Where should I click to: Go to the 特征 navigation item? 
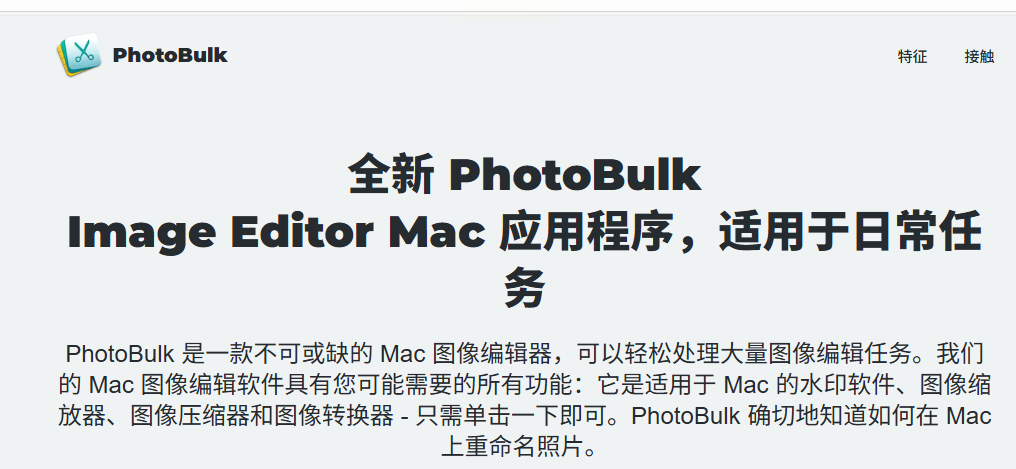tap(912, 56)
